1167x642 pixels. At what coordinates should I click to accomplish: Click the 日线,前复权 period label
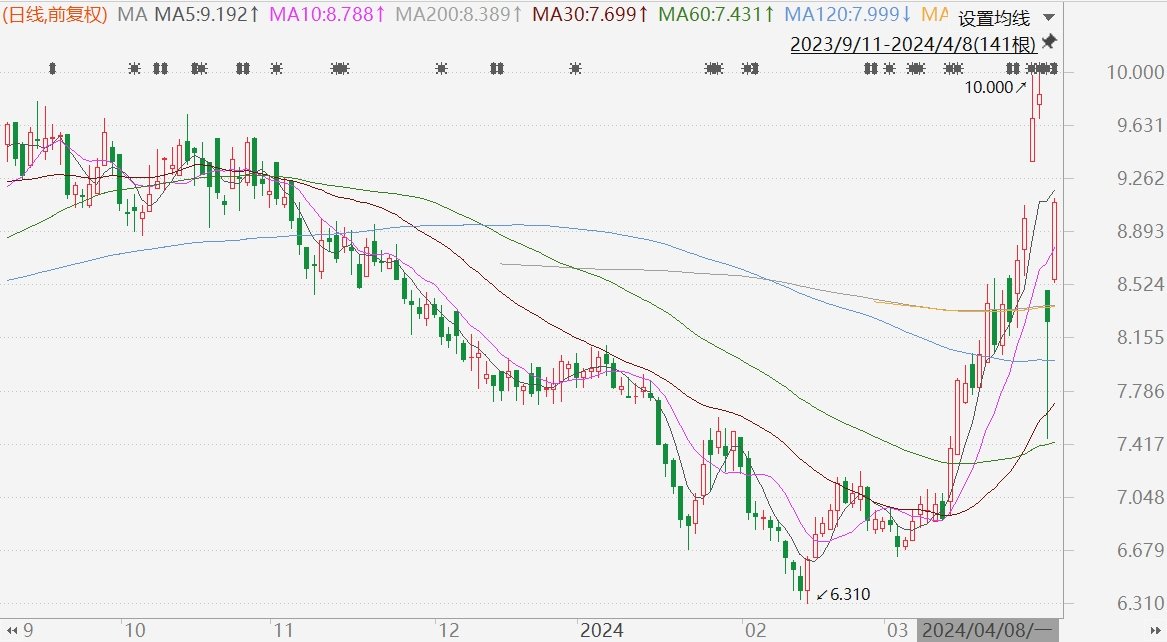(x=57, y=14)
